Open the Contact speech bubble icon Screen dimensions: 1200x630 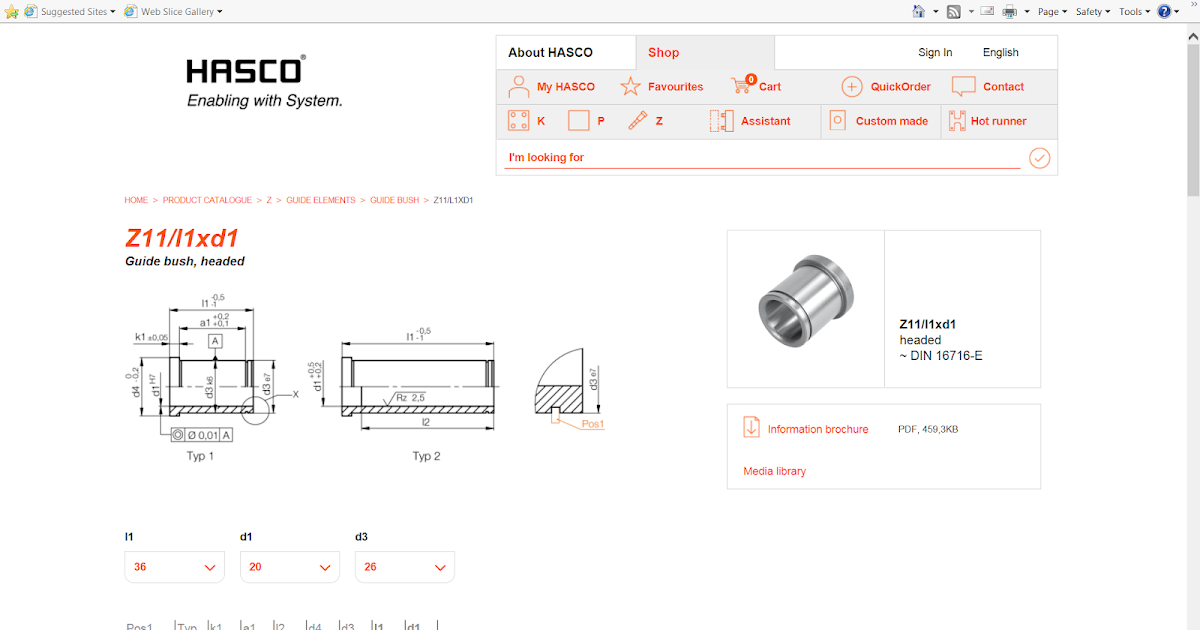click(x=963, y=87)
